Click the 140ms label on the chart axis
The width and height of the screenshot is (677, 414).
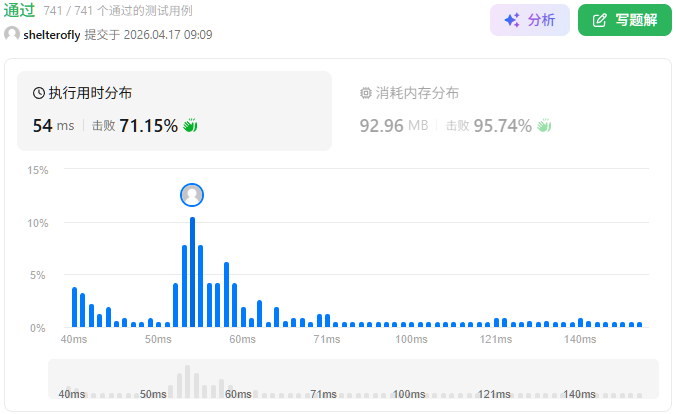click(580, 340)
